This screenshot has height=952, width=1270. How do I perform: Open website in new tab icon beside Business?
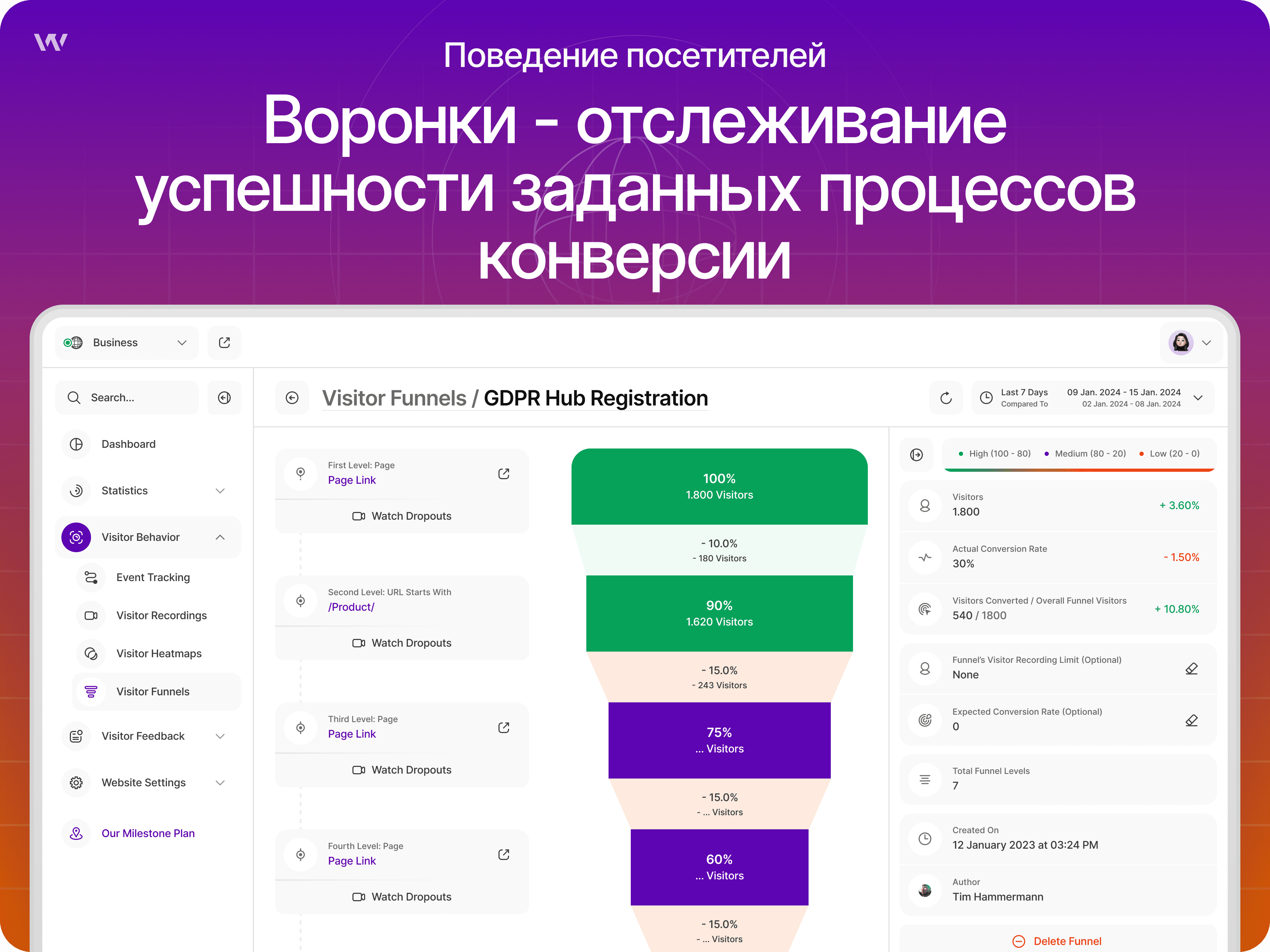point(224,343)
